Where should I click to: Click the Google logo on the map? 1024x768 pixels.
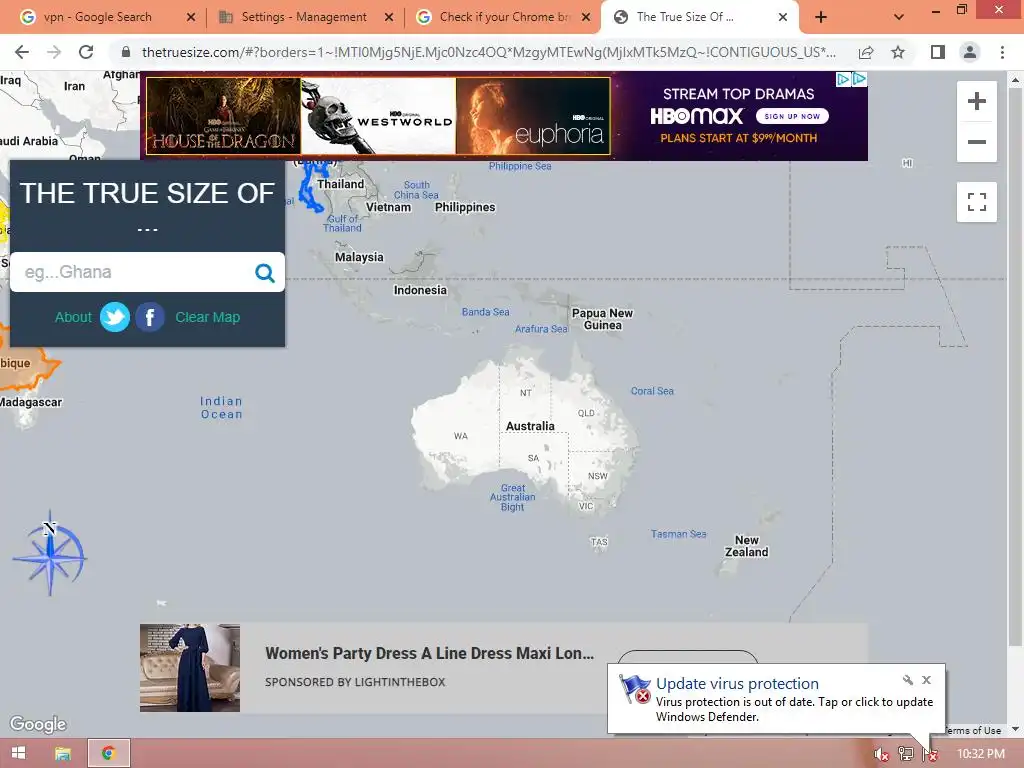point(38,724)
